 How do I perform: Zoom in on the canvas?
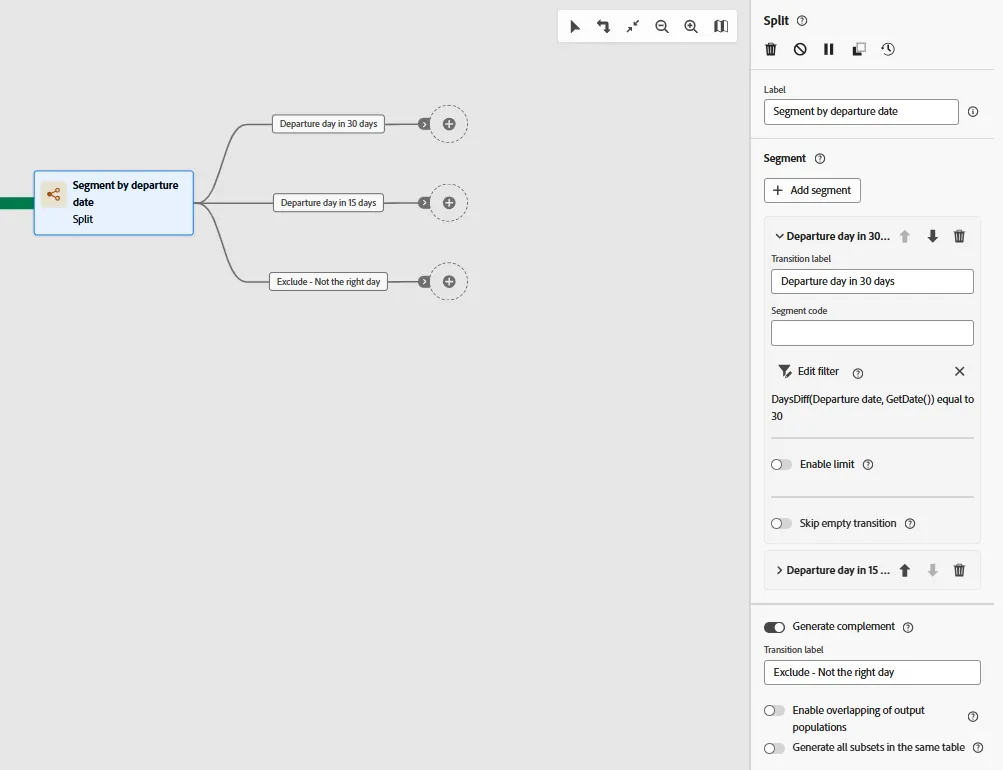point(691,26)
